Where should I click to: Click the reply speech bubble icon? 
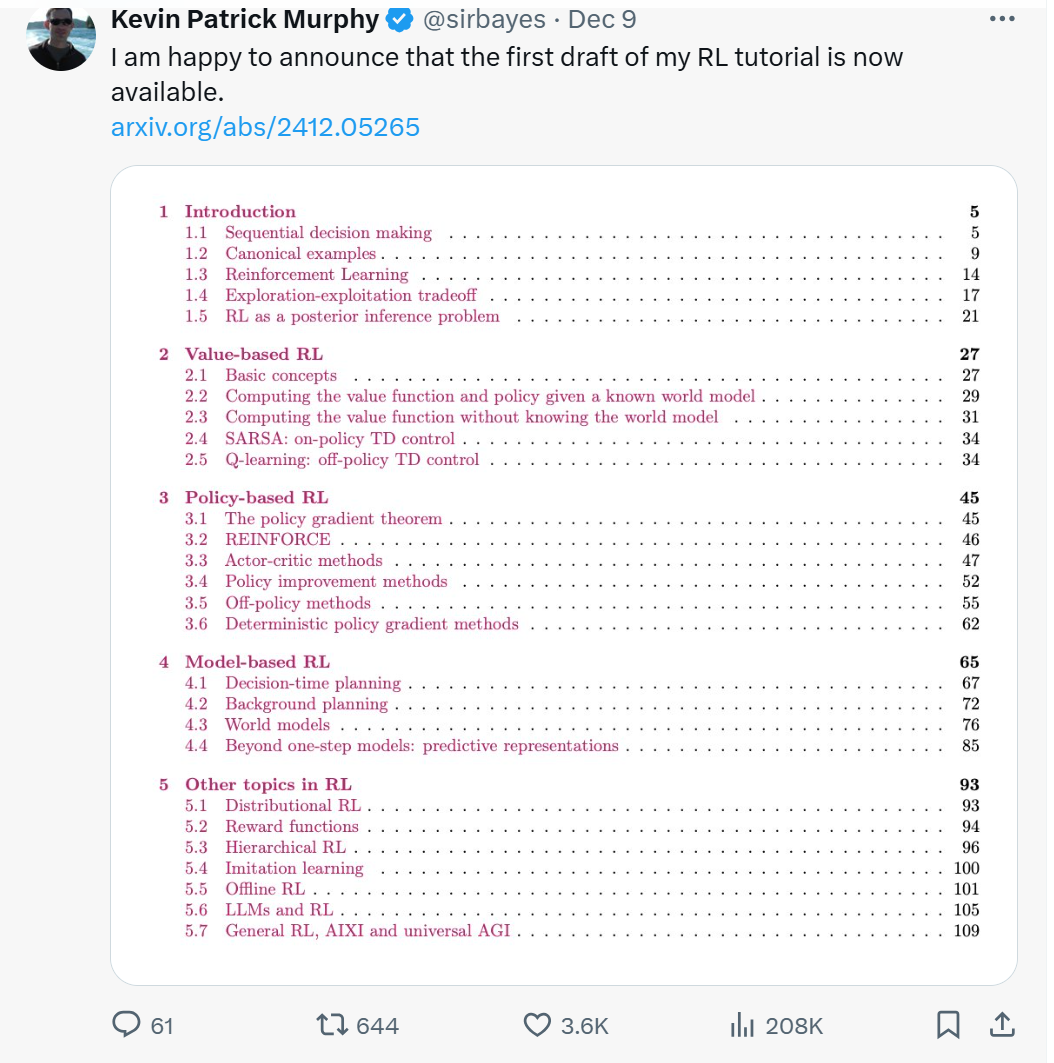click(126, 1024)
